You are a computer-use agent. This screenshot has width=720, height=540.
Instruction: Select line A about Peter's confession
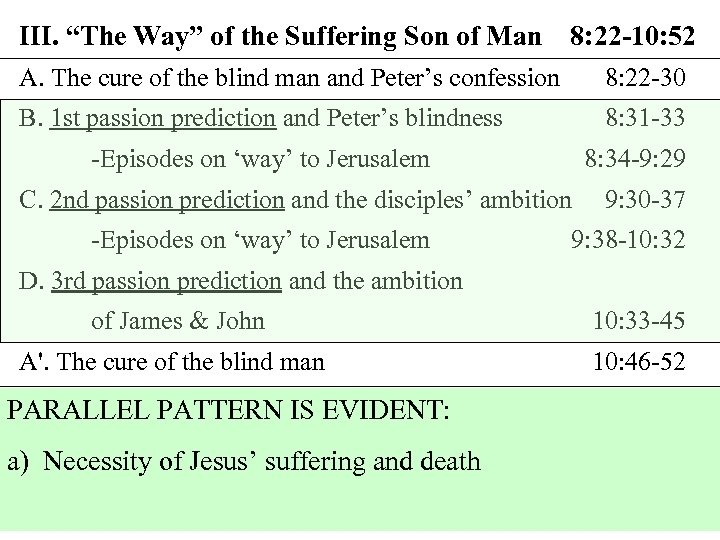click(x=290, y=77)
